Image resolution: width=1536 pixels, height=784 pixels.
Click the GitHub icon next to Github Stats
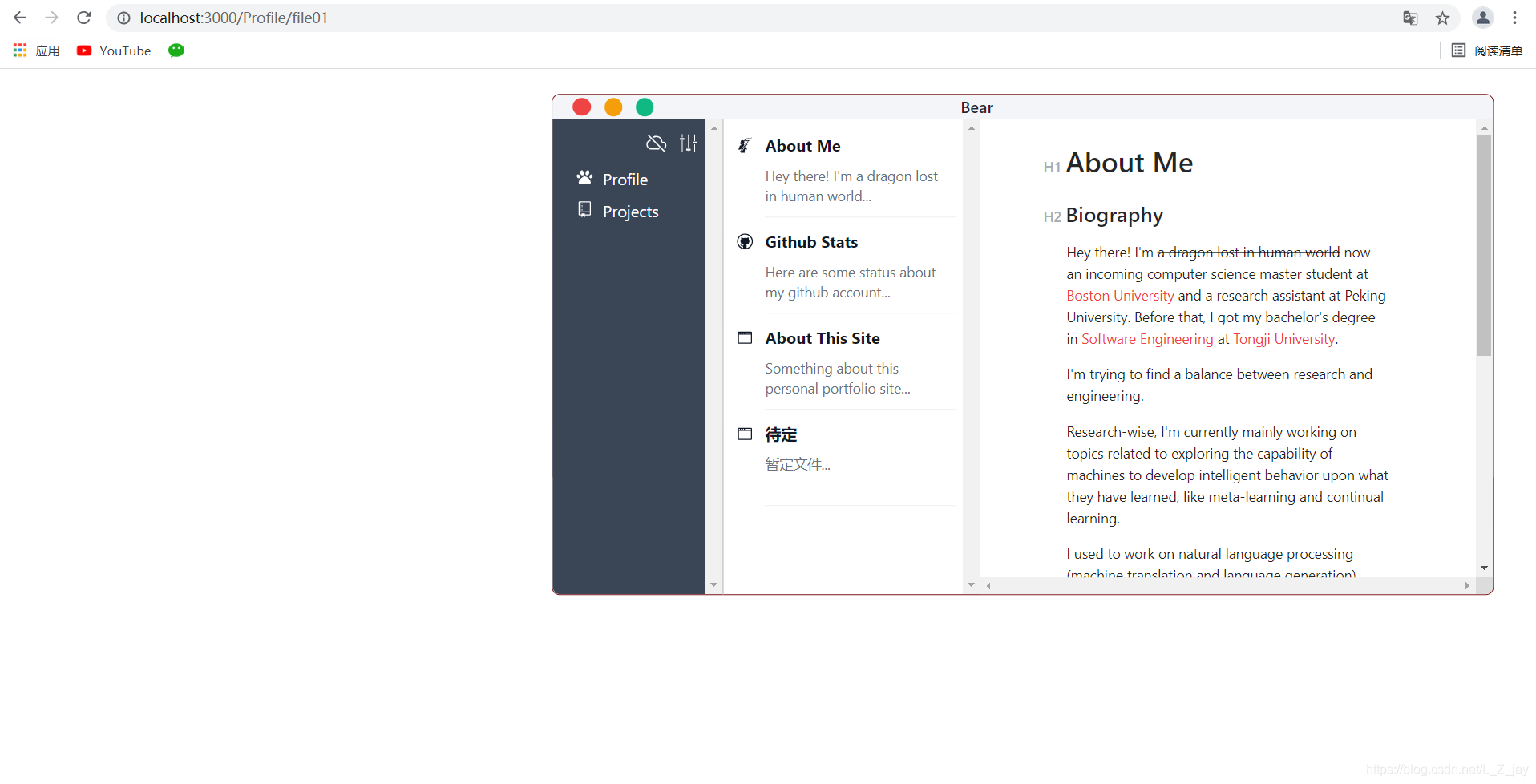(x=745, y=241)
